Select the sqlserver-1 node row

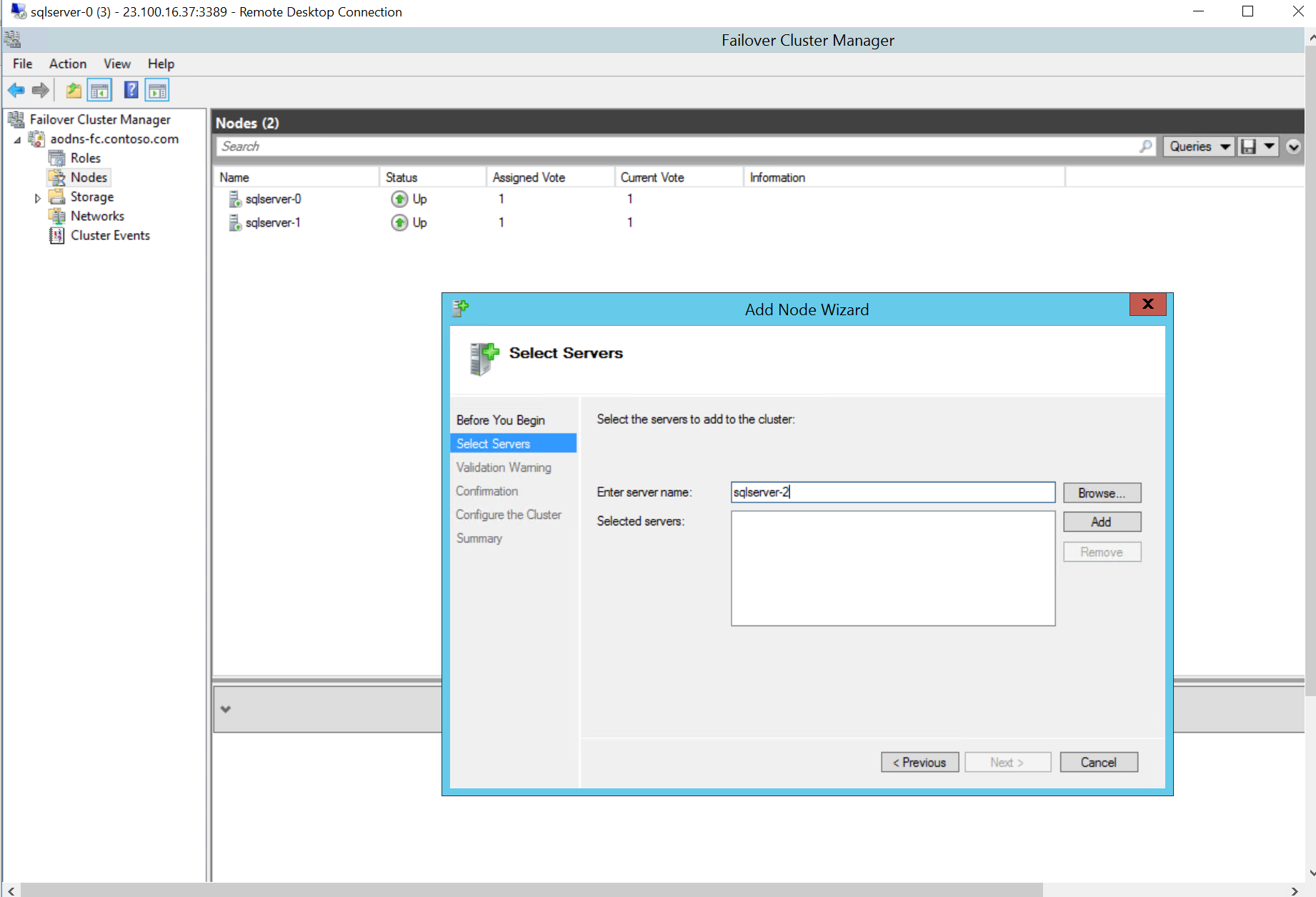[x=272, y=223]
